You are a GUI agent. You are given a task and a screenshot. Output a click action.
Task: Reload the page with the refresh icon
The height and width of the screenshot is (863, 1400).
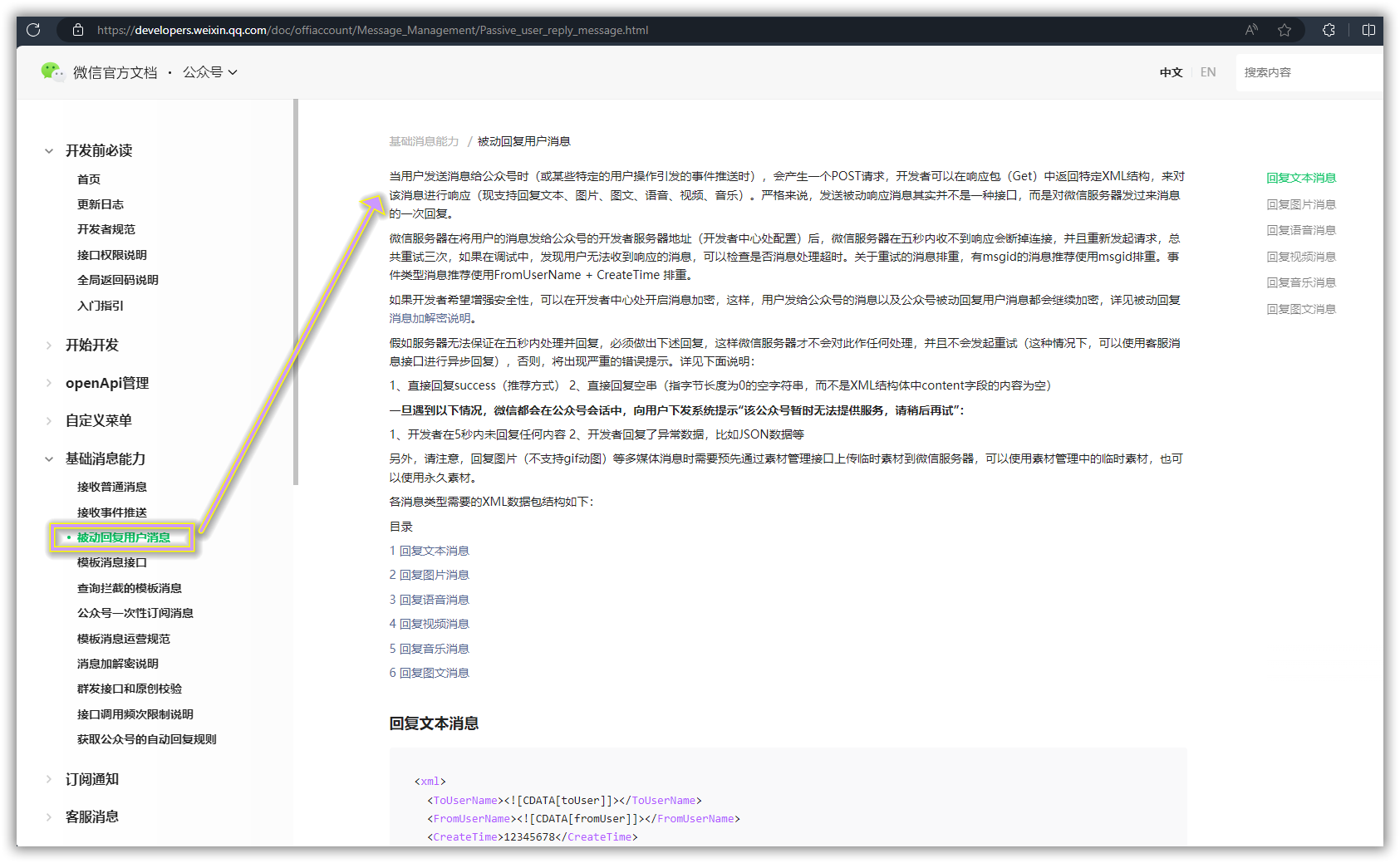pos(33,30)
